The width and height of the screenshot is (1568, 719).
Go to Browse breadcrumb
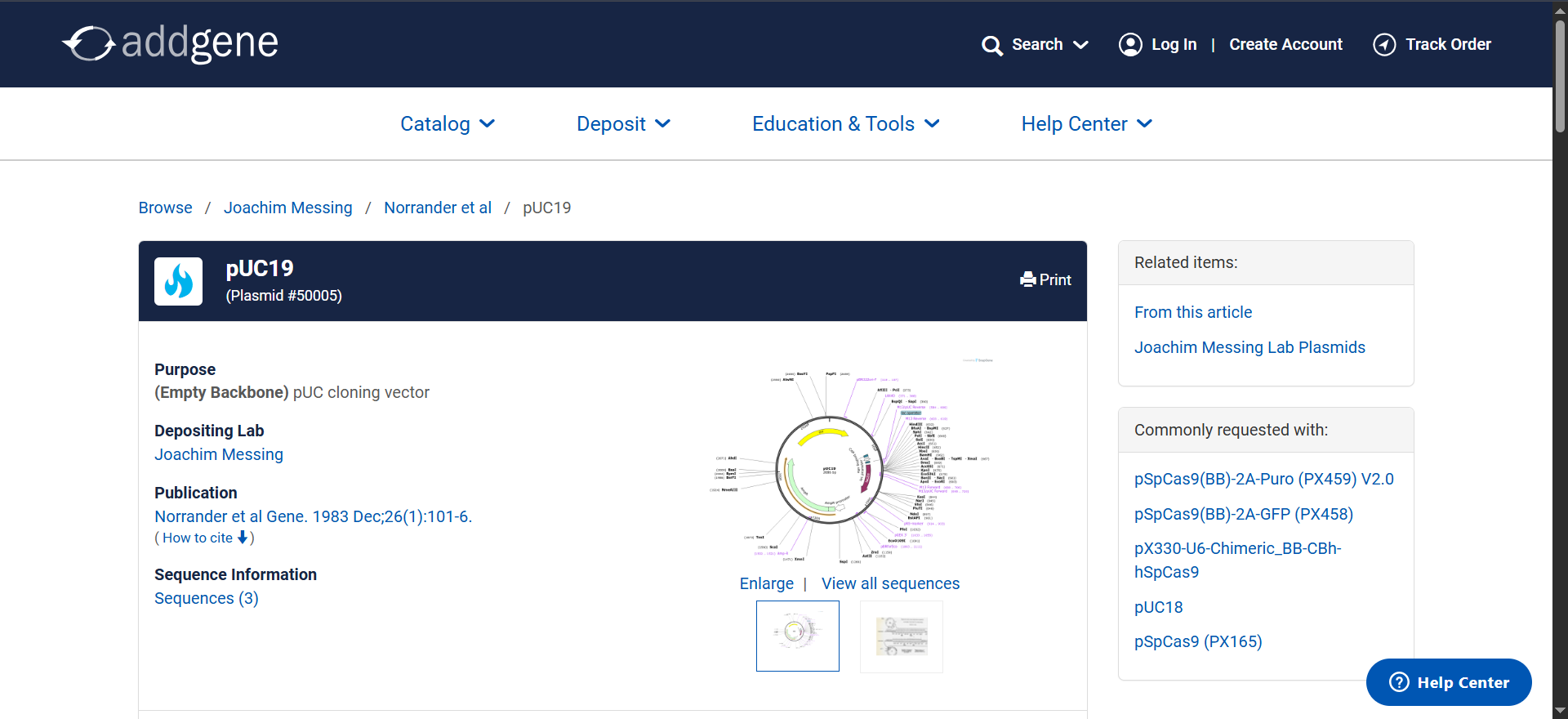point(165,208)
